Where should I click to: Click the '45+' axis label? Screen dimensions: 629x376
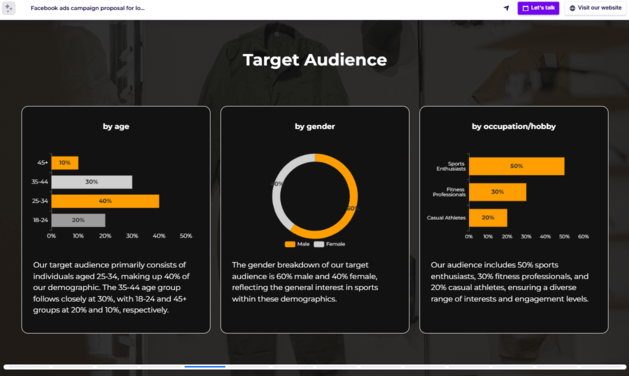point(43,163)
